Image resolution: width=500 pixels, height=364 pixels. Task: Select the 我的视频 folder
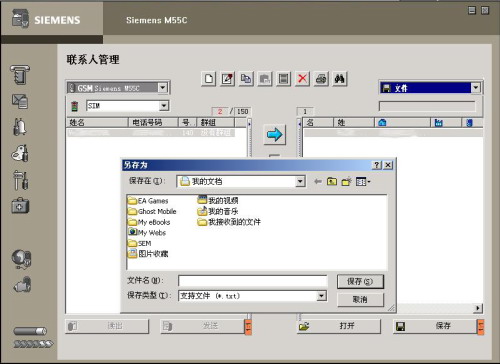pyautogui.click(x=218, y=200)
